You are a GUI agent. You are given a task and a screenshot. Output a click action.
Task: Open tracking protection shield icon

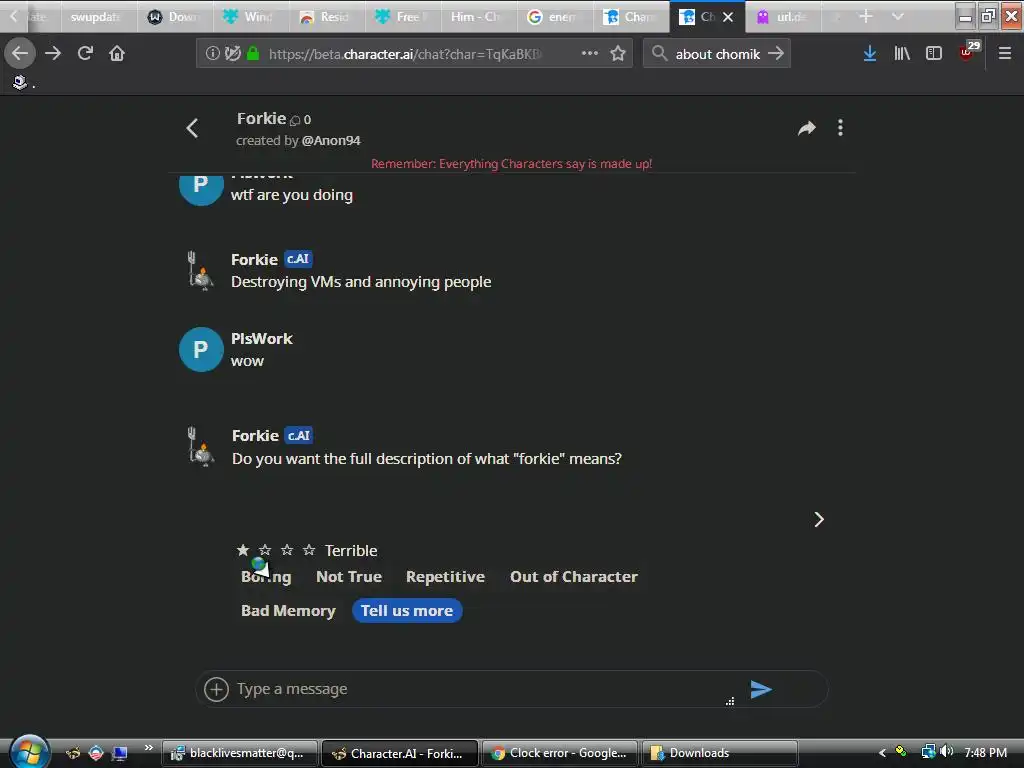point(232,54)
